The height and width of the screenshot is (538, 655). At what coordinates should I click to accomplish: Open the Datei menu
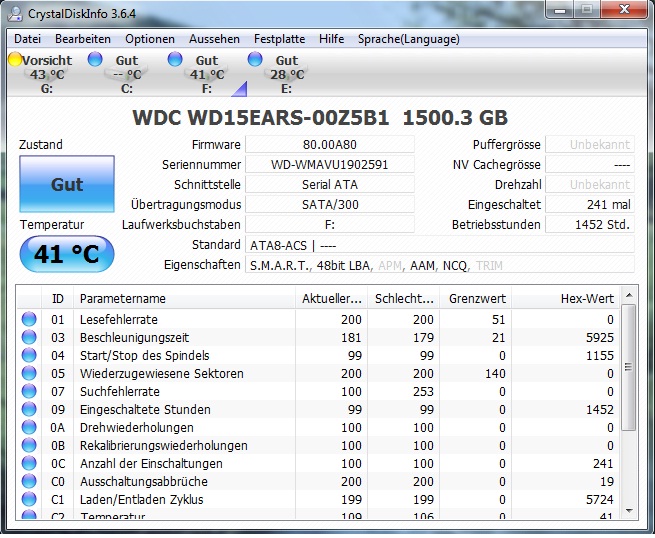click(x=27, y=39)
